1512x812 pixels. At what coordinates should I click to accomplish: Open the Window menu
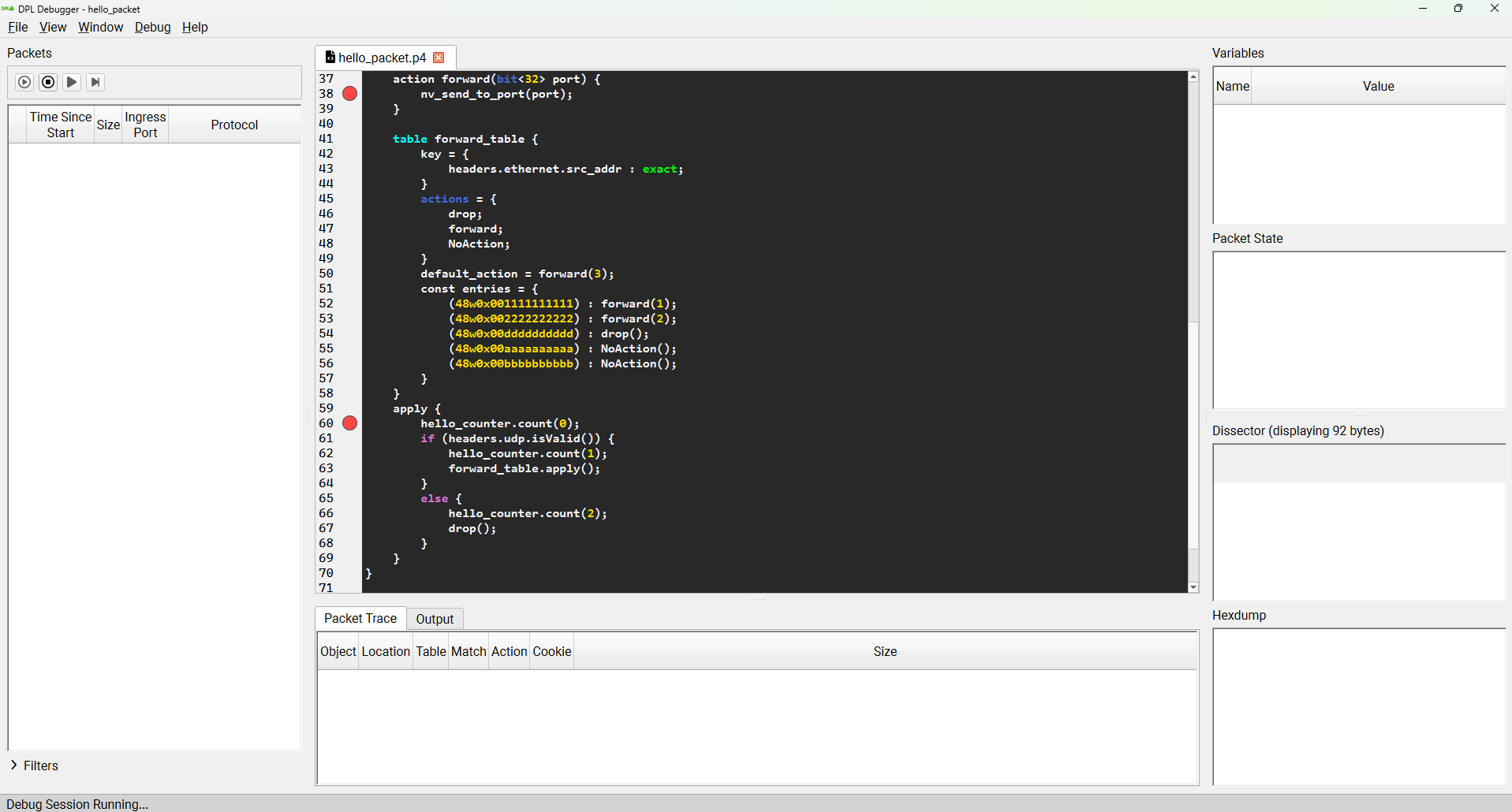tap(100, 27)
